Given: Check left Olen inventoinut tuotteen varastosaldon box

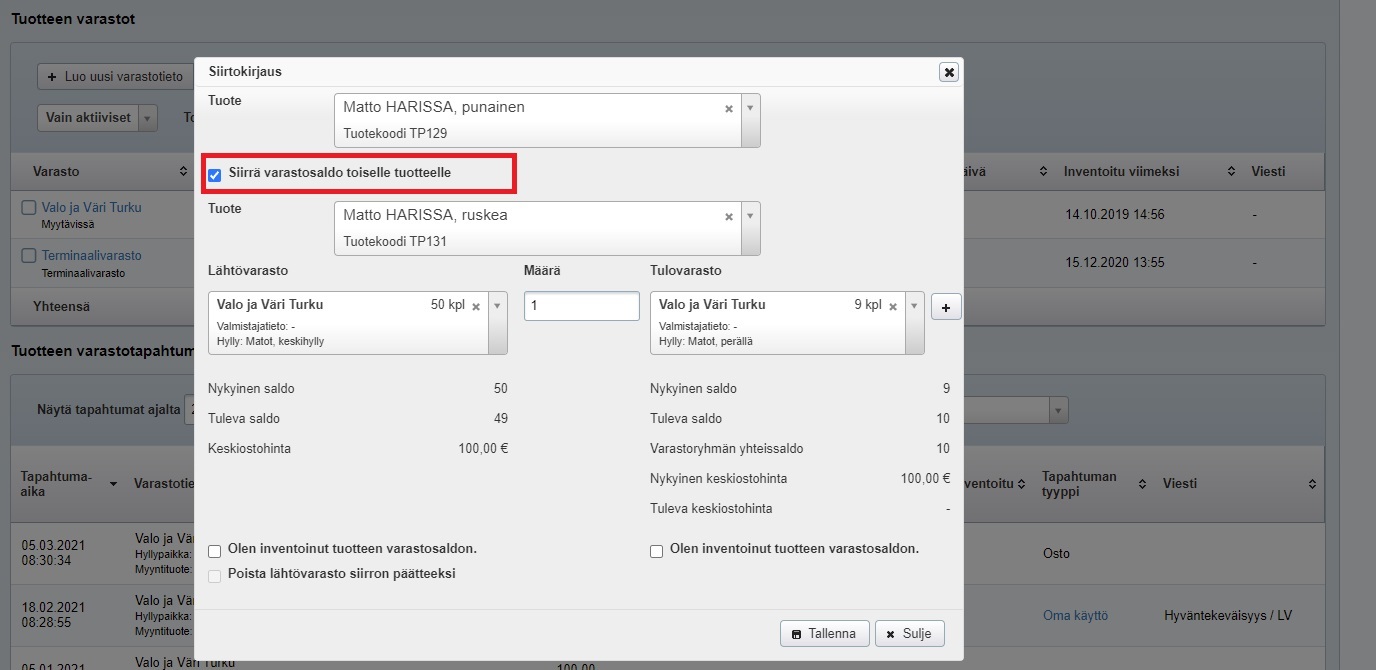Looking at the screenshot, I should pos(215,550).
